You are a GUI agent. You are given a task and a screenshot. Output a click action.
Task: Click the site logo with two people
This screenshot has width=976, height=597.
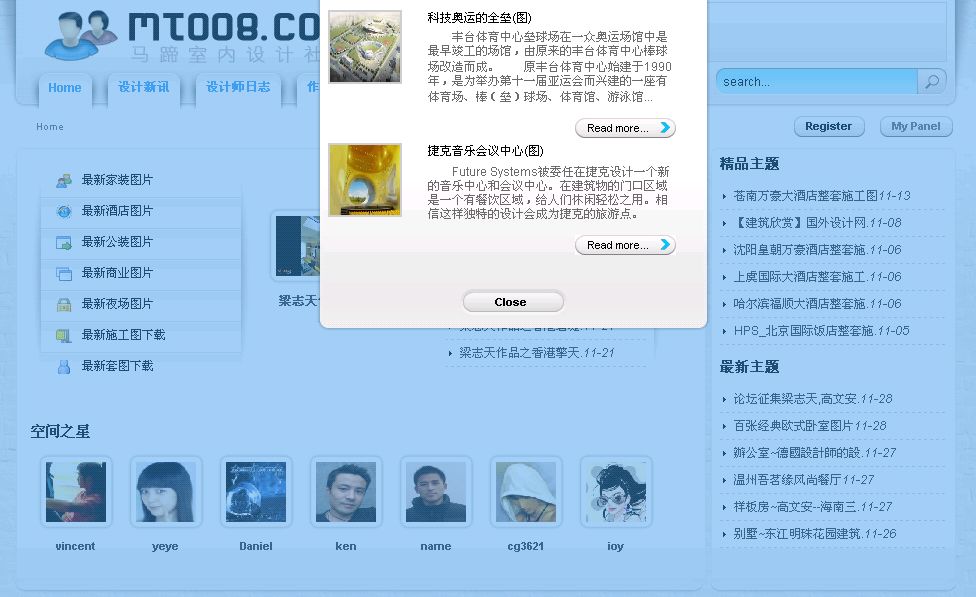coord(81,34)
